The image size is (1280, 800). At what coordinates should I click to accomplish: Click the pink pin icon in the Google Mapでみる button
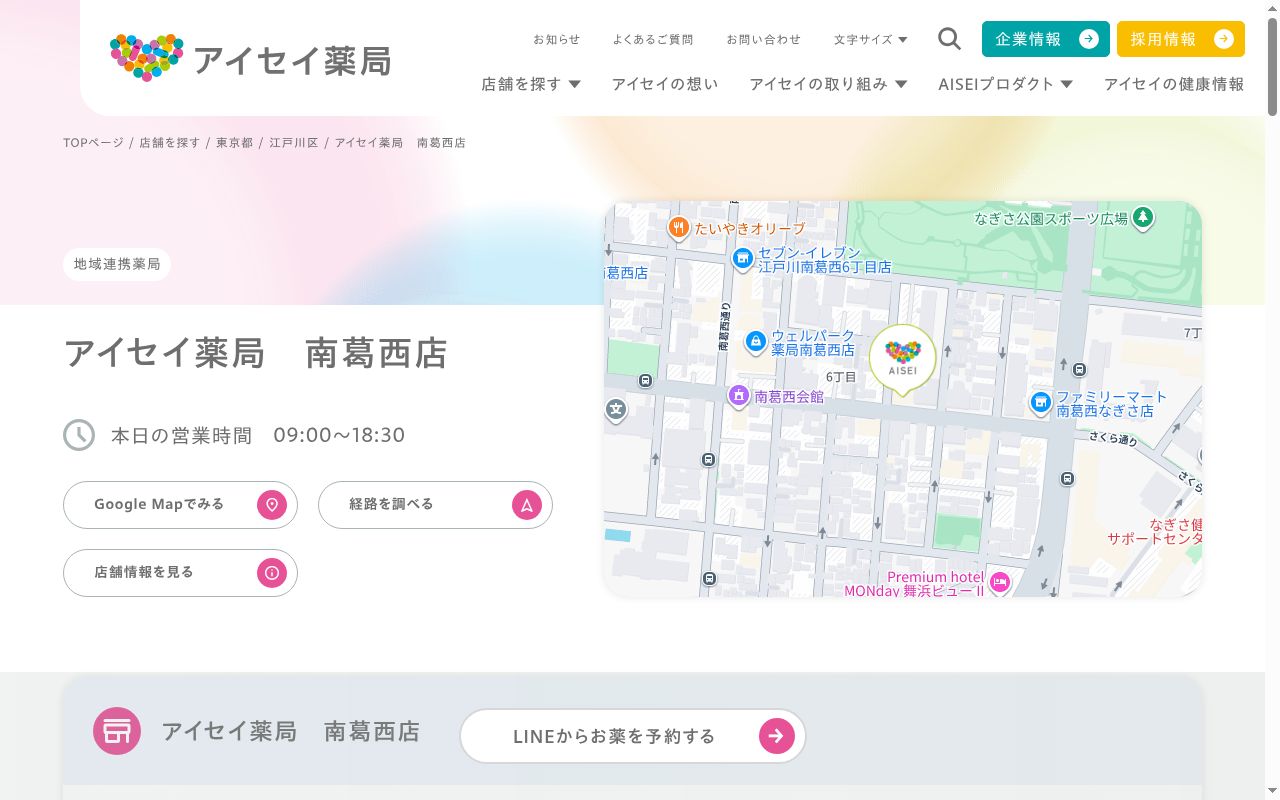point(272,505)
